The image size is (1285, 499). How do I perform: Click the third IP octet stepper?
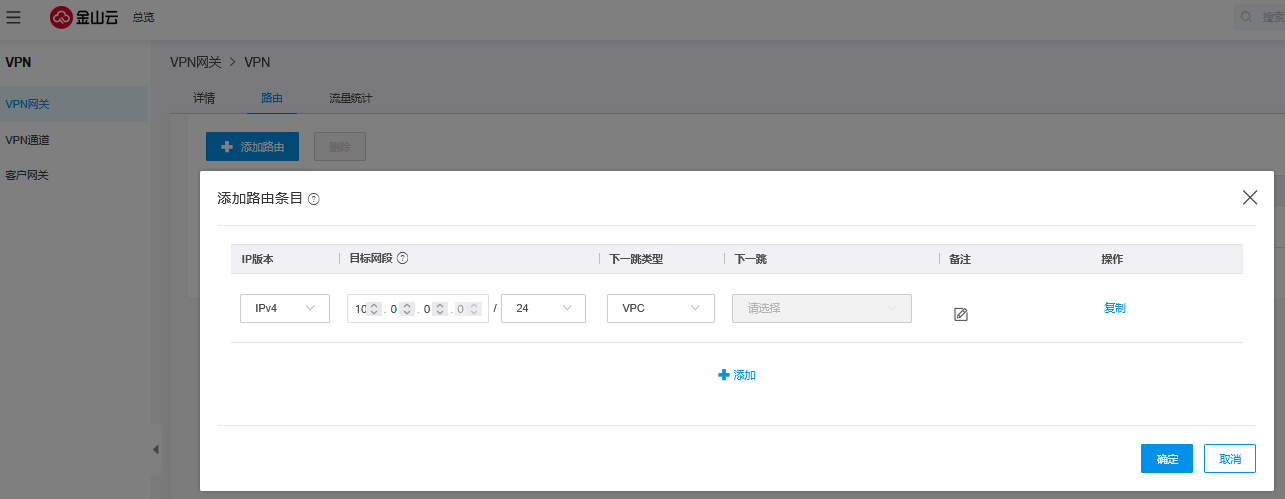pyautogui.click(x=440, y=309)
